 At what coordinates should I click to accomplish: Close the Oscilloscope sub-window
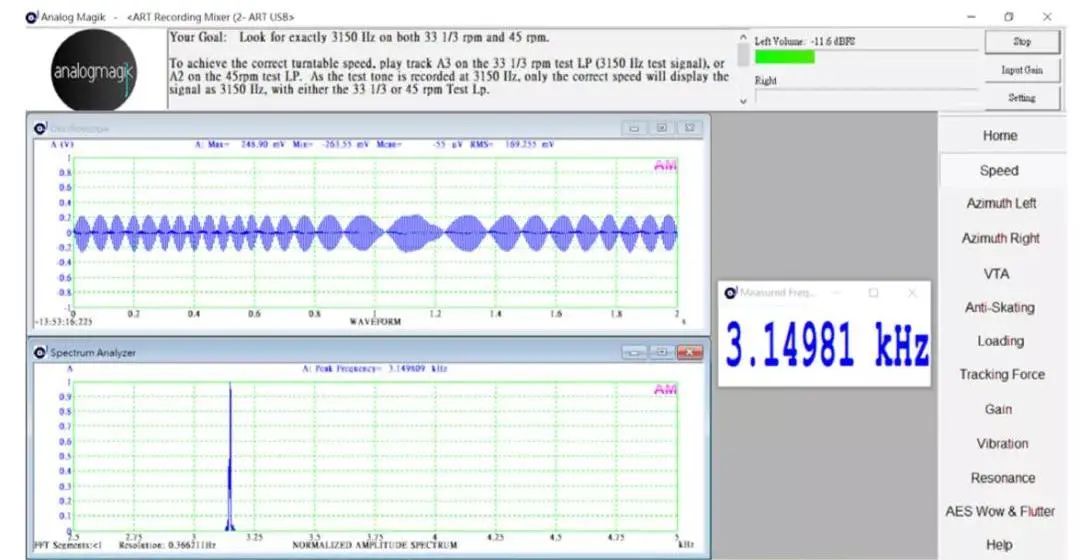point(690,128)
